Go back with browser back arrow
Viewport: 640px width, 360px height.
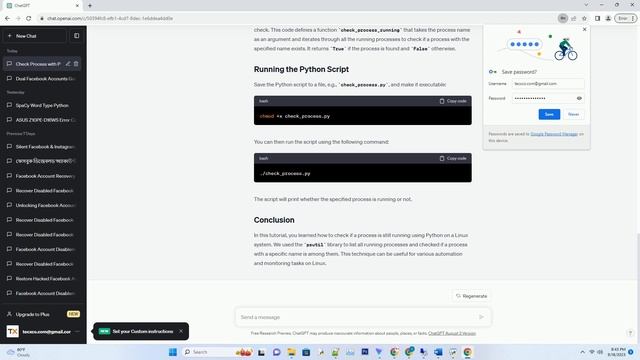pos(7,18)
